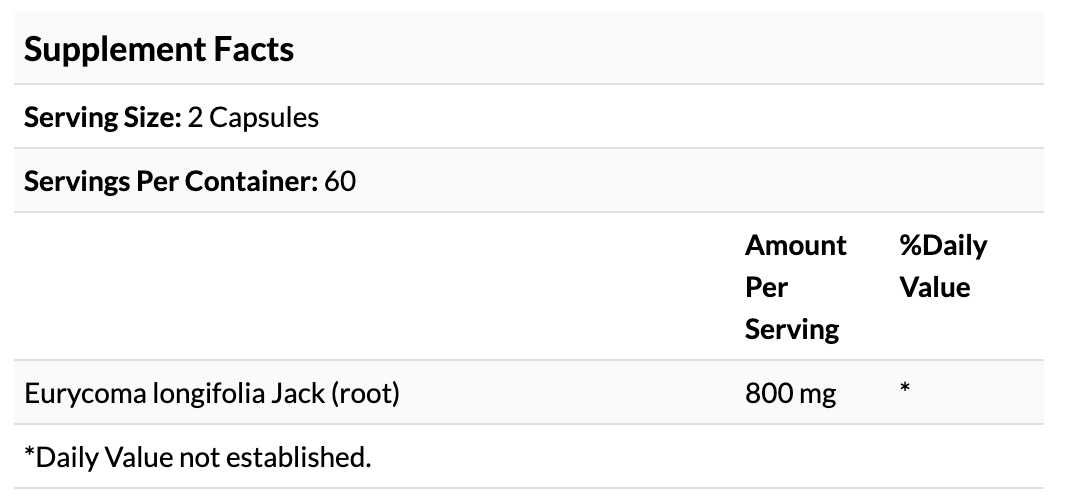Screen dimensions: 1068x504
Task: Click the (root) text in the ingredient row
Action: point(365,393)
